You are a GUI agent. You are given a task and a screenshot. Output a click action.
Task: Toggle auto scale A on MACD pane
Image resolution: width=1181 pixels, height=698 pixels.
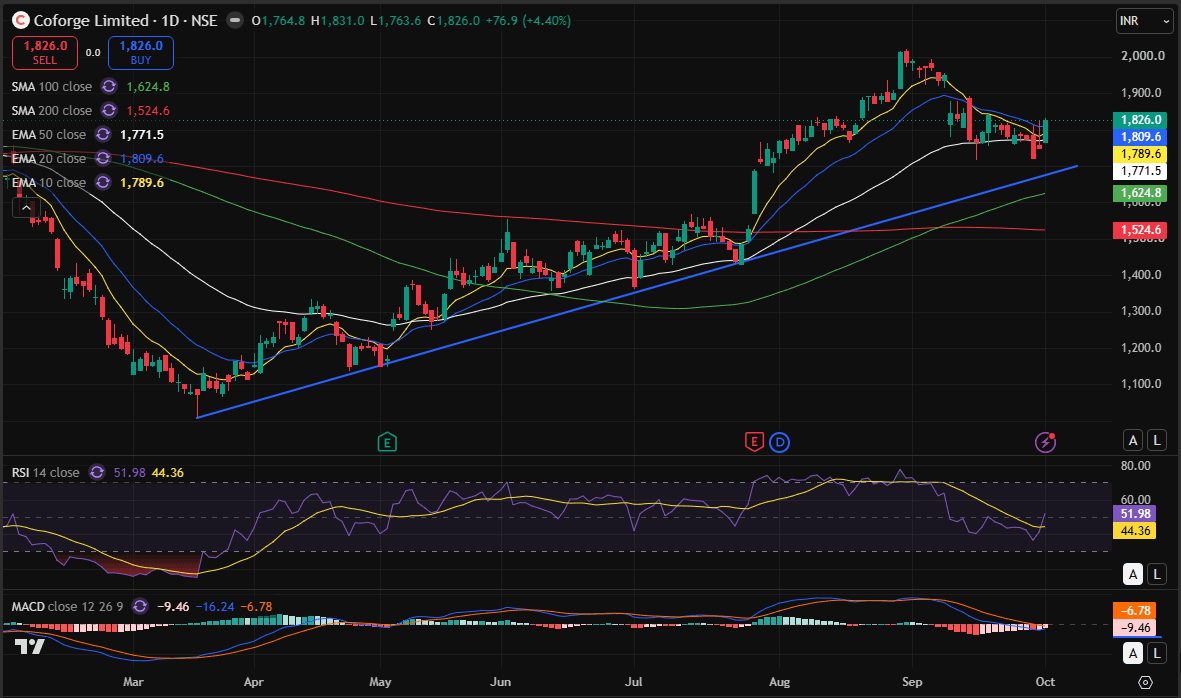[1133, 654]
